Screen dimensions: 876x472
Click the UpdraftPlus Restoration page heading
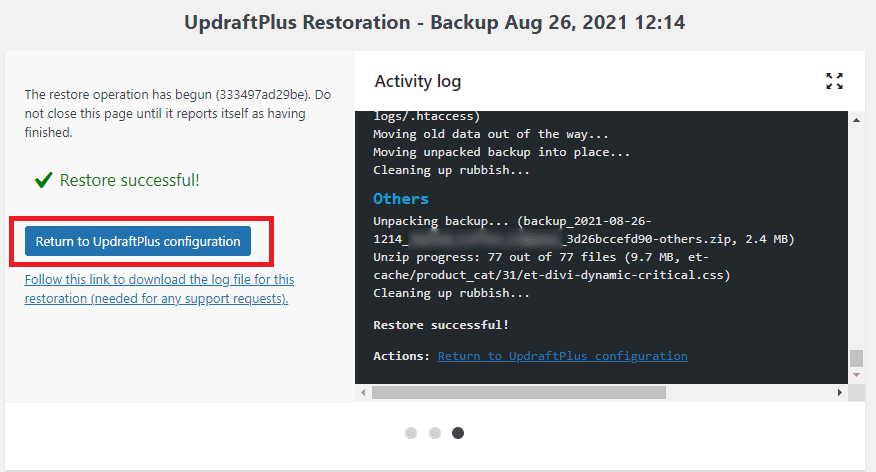[x=435, y=22]
